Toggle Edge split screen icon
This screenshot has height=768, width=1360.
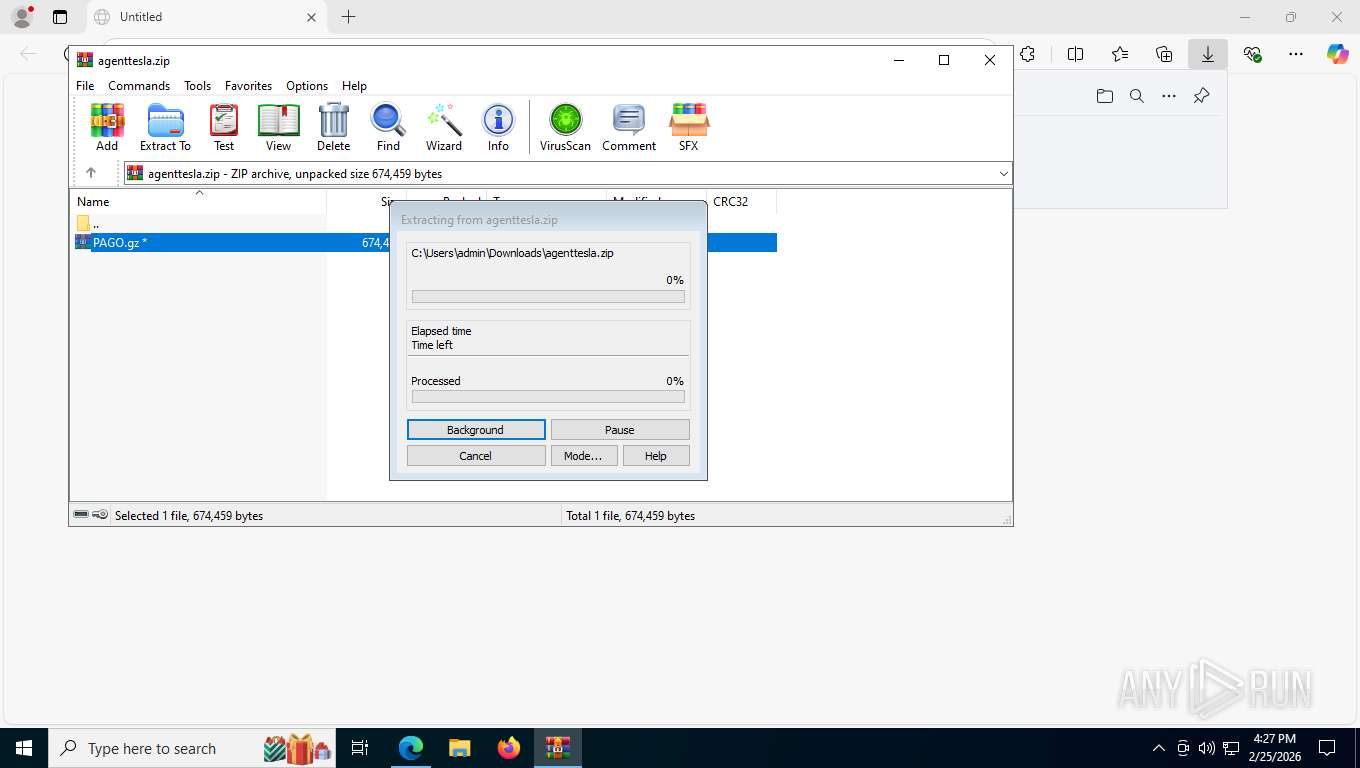(x=1076, y=54)
